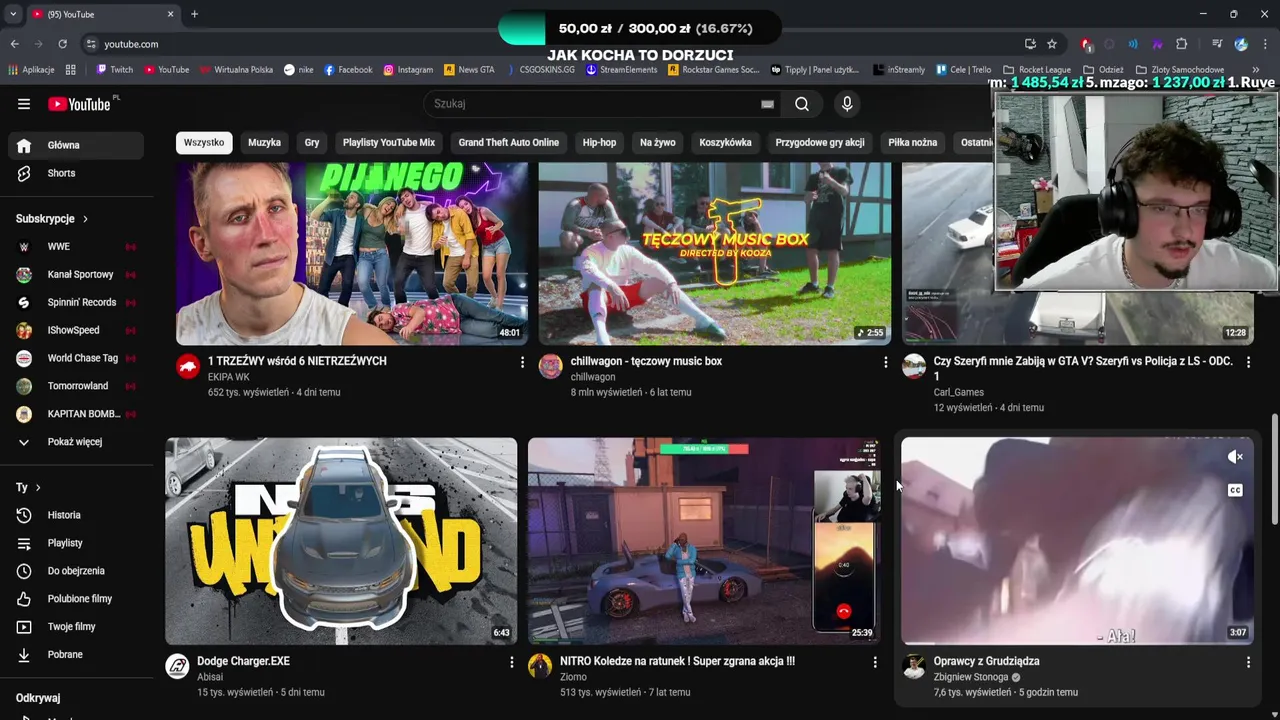The image size is (1280, 720).
Task: Open Główna in the sidebar
Action: [76, 145]
